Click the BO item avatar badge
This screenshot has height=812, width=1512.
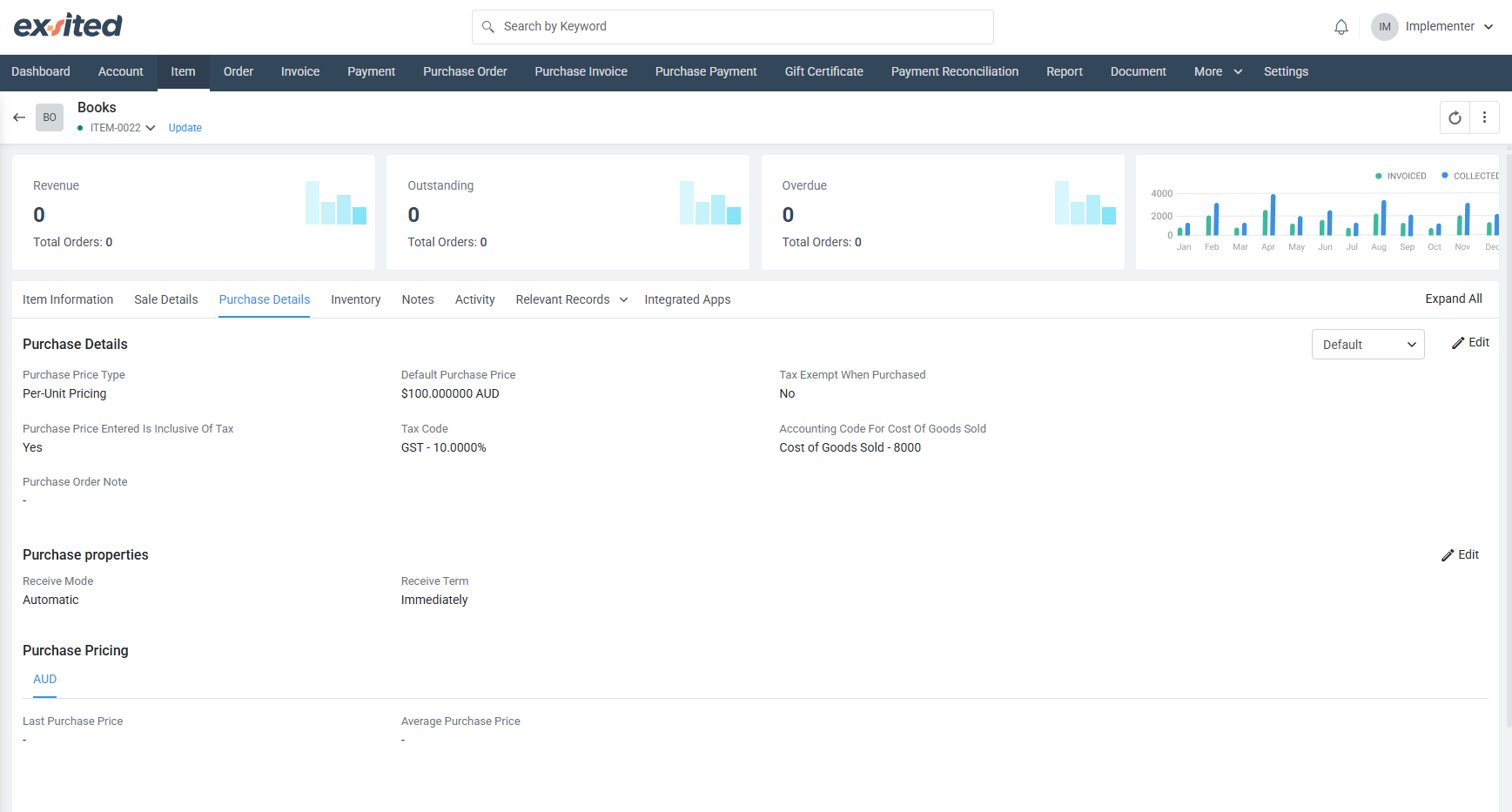point(50,117)
